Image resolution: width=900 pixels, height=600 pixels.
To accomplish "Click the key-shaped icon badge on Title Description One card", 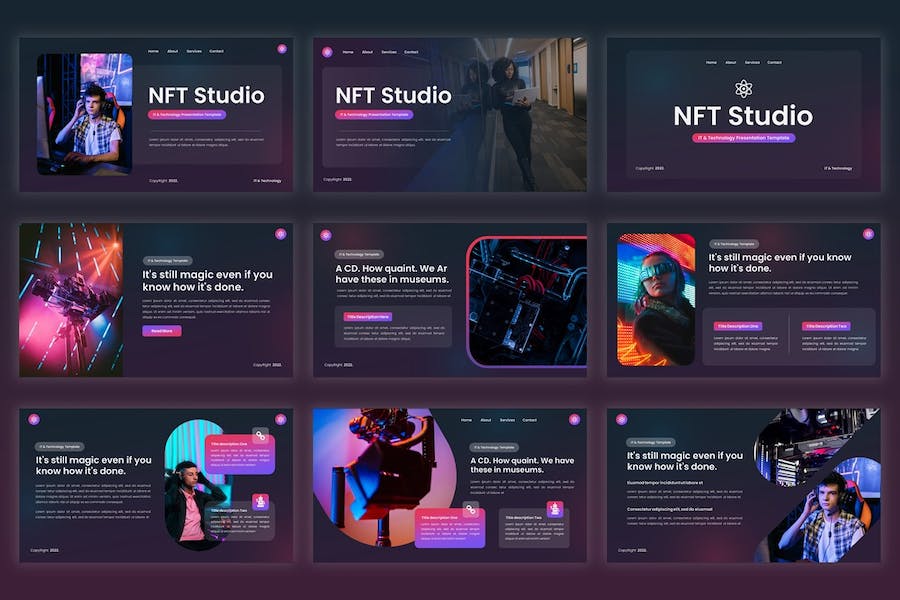I will tap(260, 434).
